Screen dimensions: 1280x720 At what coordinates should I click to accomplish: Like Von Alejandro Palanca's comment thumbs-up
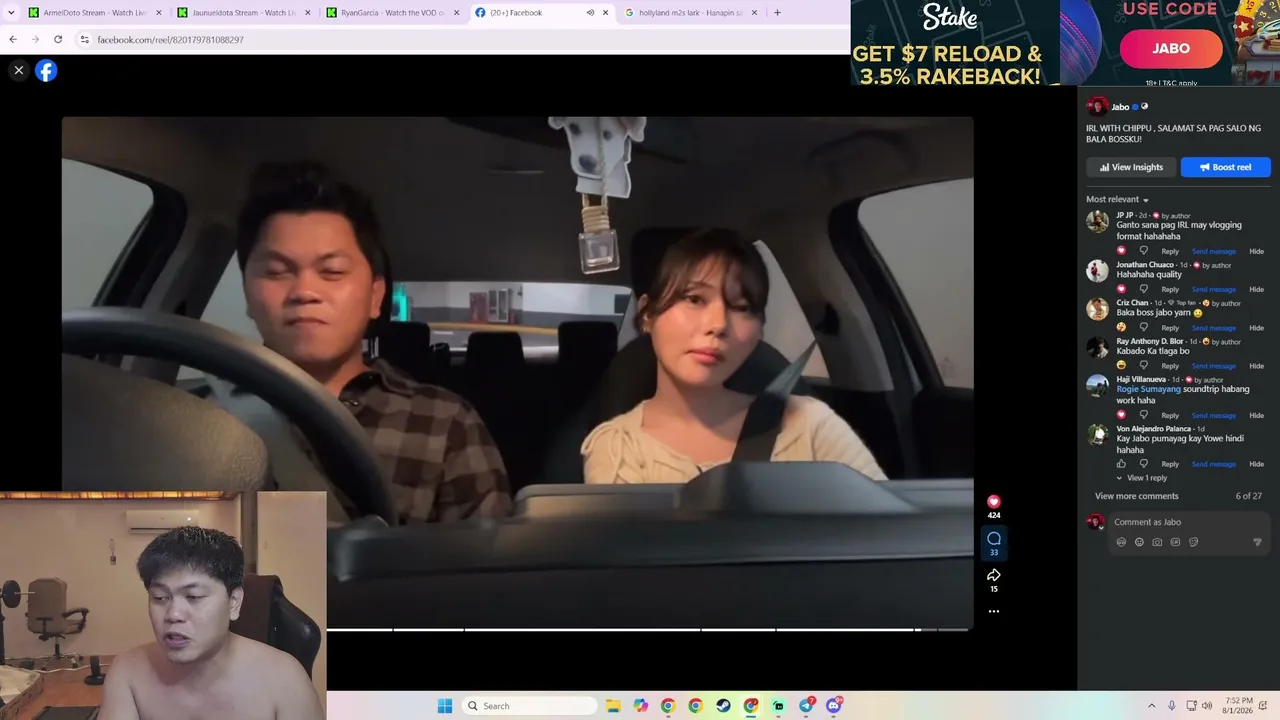pos(1121,464)
